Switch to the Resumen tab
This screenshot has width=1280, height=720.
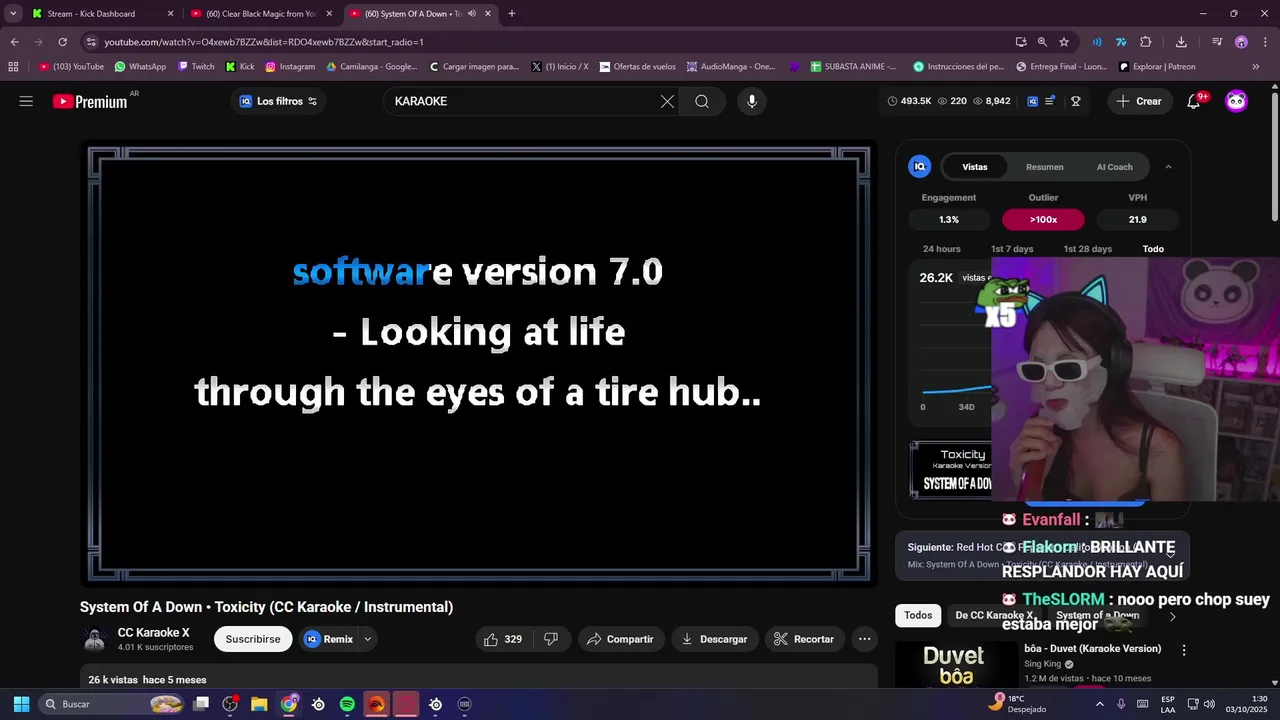point(1045,167)
